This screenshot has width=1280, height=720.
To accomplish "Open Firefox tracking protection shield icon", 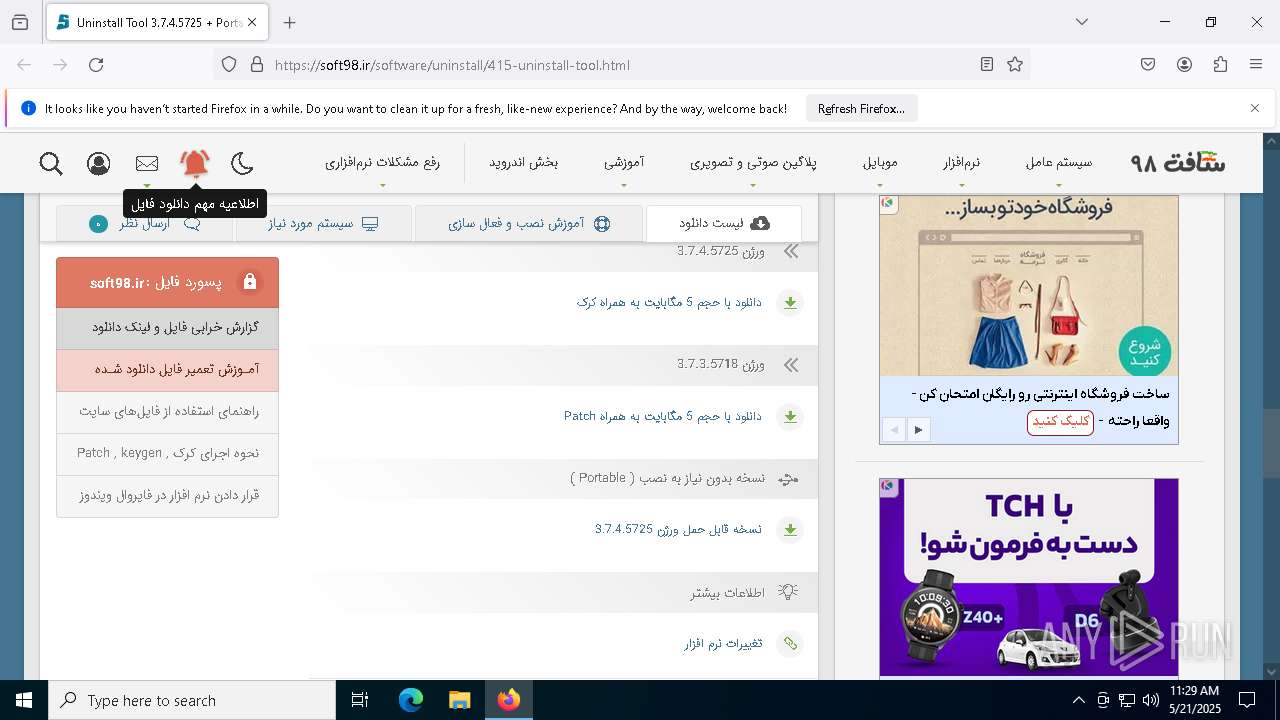I will [x=229, y=65].
